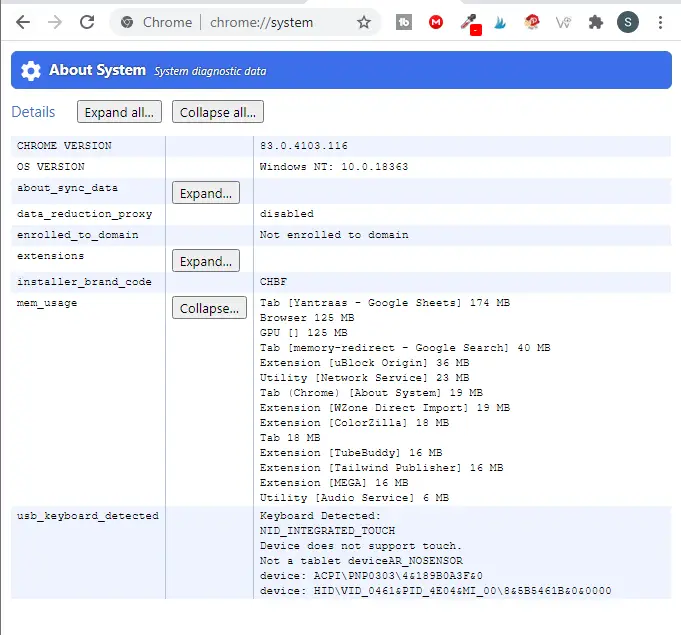Click the red Pinterest-style extension icon
Screen dimensions: 681x635
coord(532,22)
